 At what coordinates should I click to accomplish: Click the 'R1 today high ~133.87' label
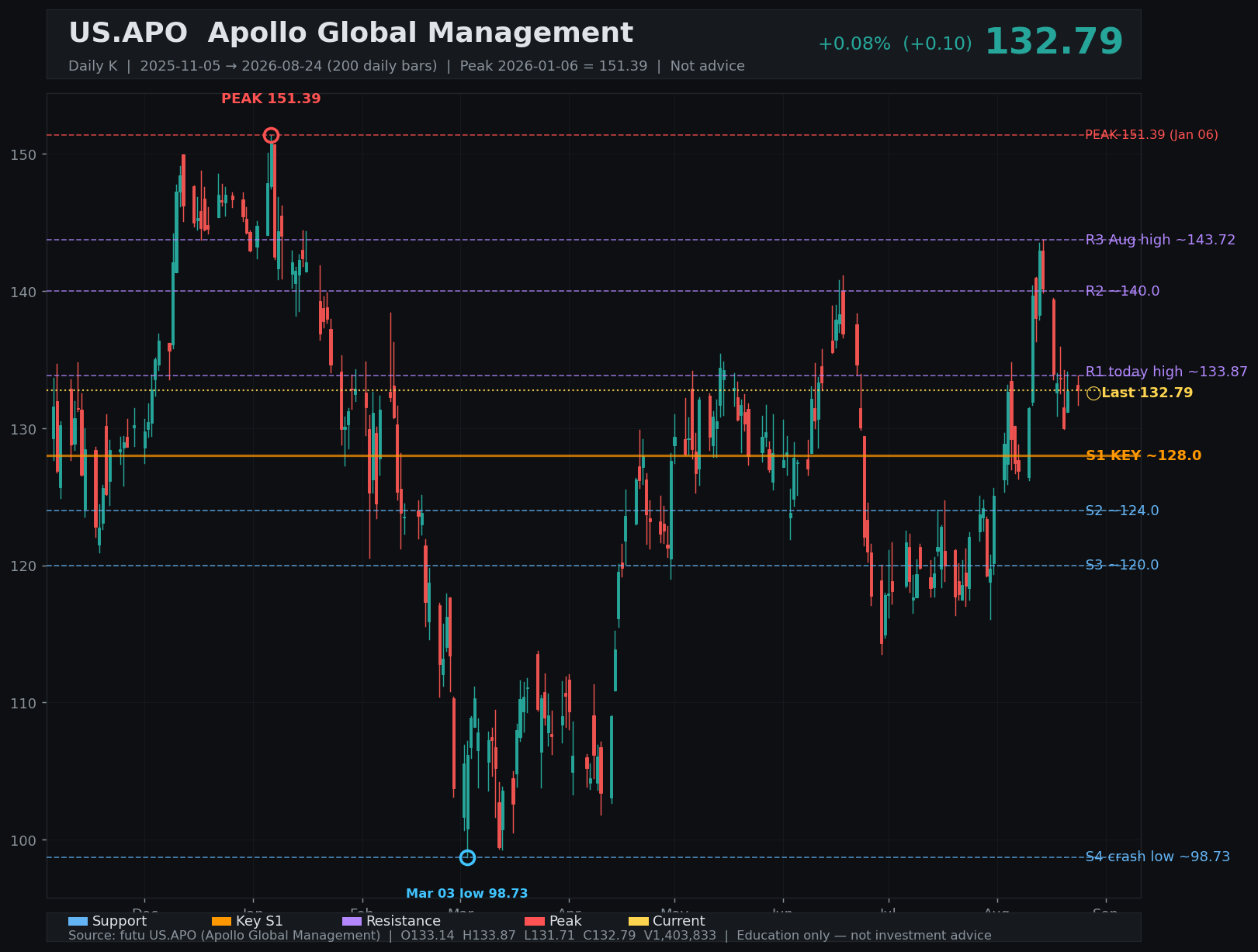coord(1166,372)
